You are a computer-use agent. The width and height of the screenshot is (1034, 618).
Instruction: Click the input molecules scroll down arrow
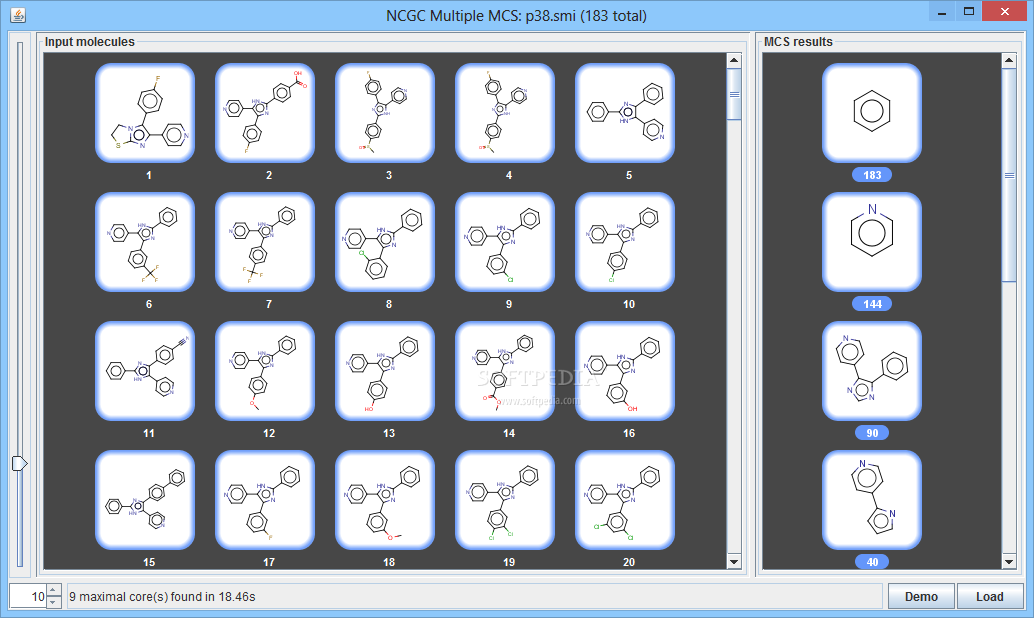(x=734, y=562)
